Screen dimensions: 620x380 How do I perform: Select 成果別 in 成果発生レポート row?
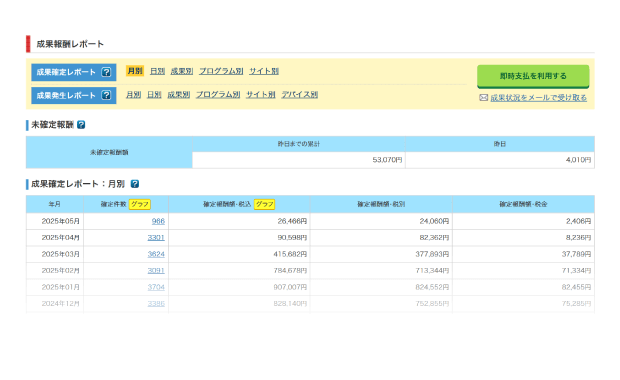179,95
